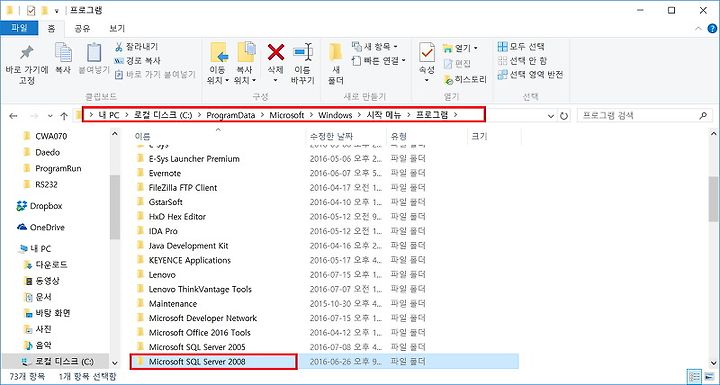Click Invert selection (선택 영역 반전)
The height and width of the screenshot is (385, 720).
tap(530, 74)
